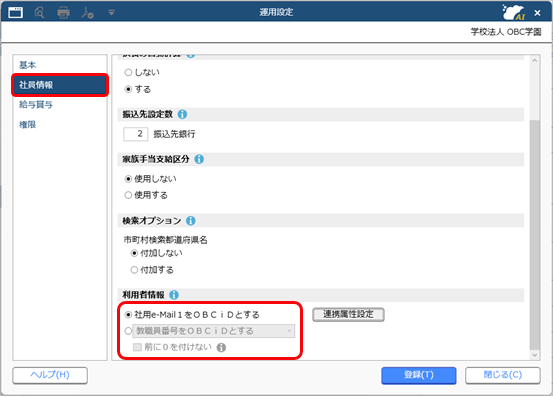Edit the 振込先銀行 count field
The image size is (553, 397).
point(135,134)
